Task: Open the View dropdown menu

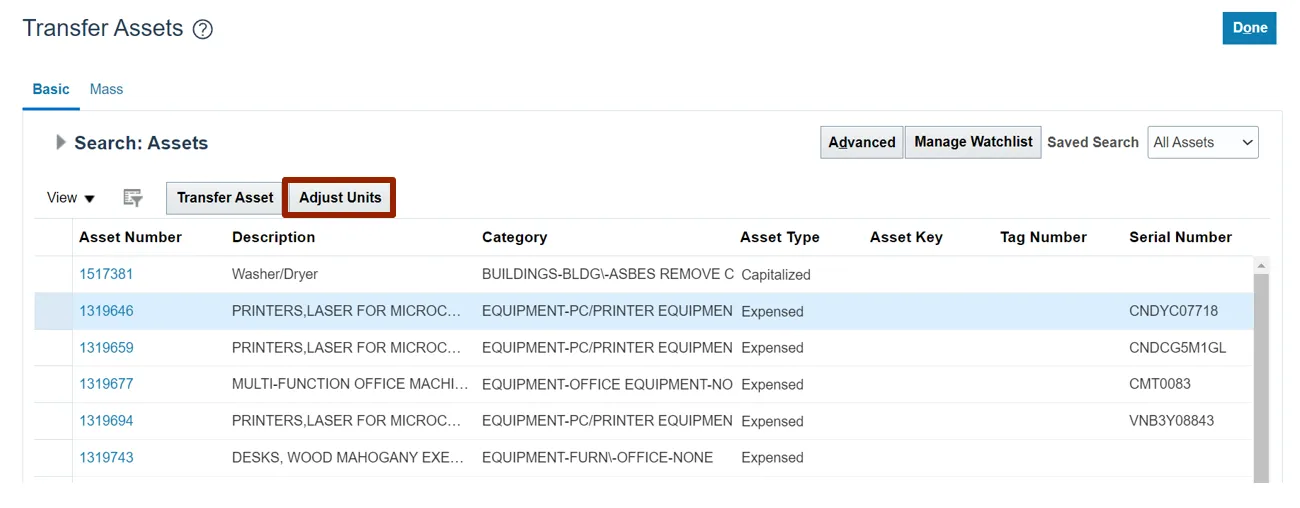Action: (71, 198)
